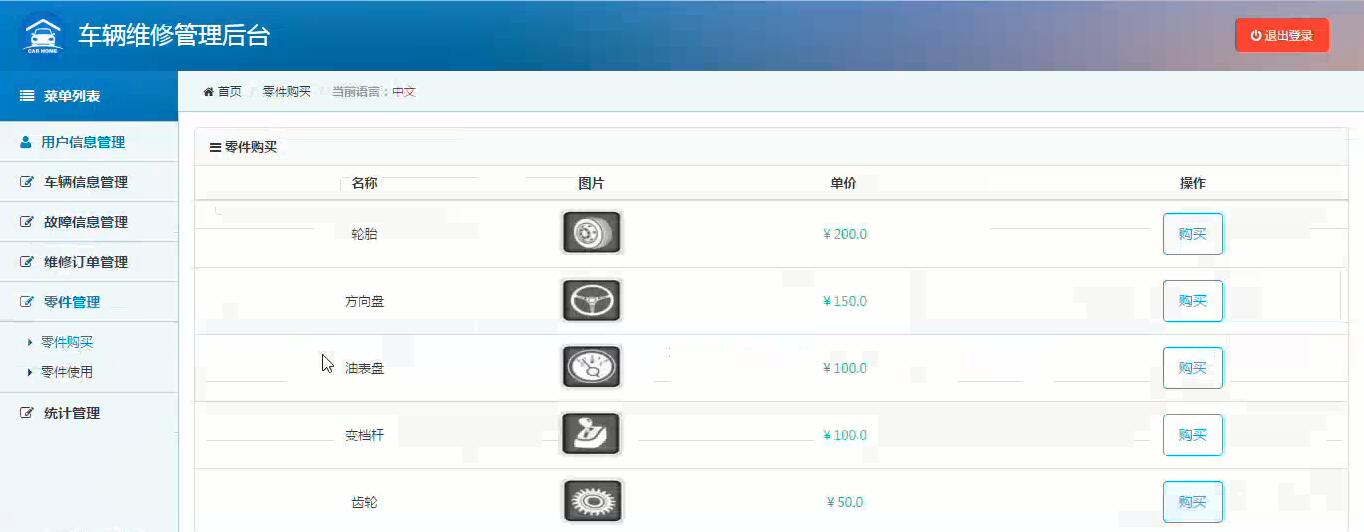Screen dimensions: 1364x532
Task: Buy the 变档杆 part
Action: point(1193,435)
